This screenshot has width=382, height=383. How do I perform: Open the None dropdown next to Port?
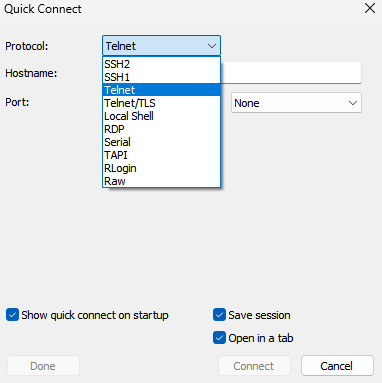pyautogui.click(x=296, y=103)
